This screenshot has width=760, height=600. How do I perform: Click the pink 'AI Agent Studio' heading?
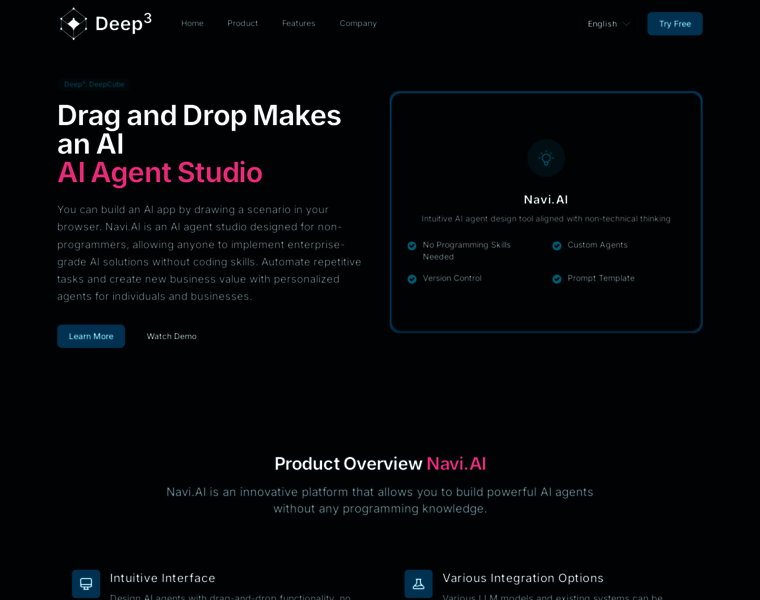coord(160,172)
